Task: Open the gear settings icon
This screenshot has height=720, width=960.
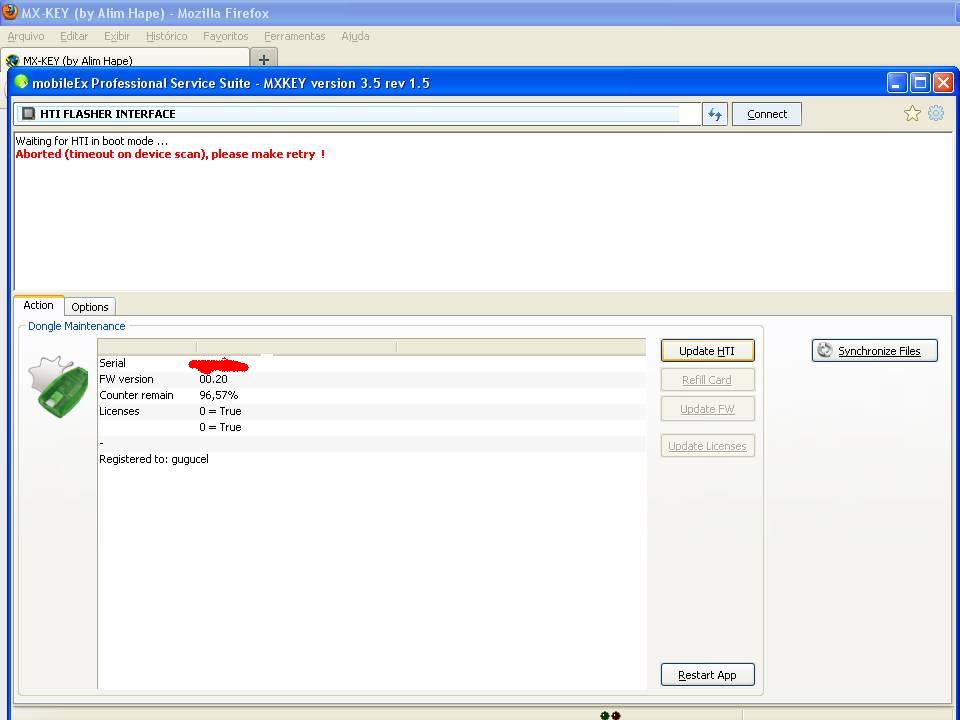Action: 936,113
